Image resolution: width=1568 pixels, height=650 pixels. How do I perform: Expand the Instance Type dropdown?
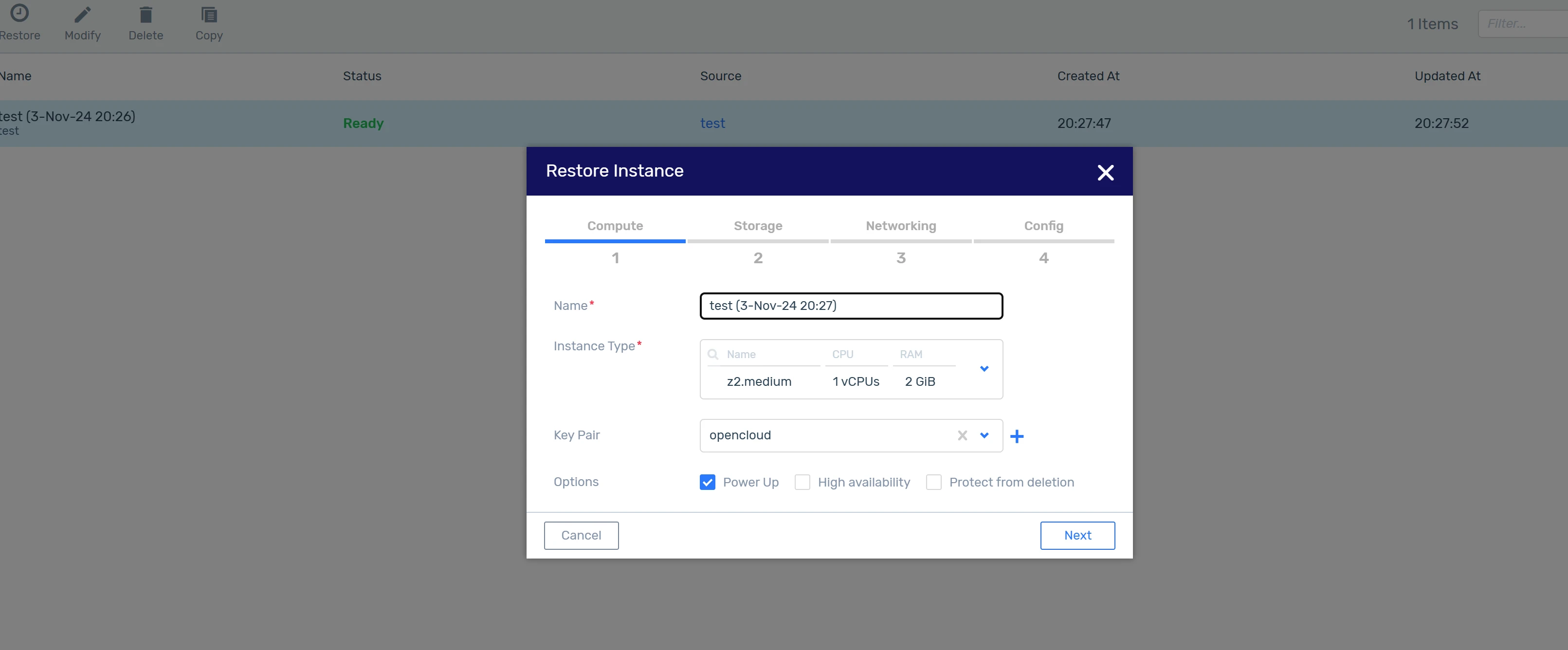click(984, 369)
